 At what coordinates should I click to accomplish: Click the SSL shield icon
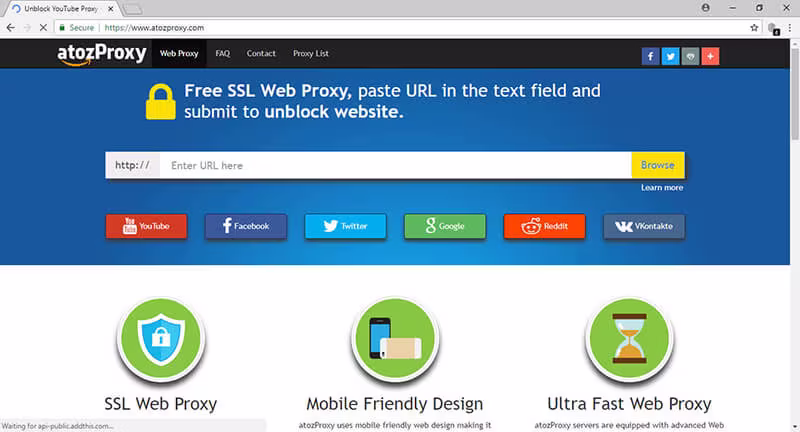161,338
